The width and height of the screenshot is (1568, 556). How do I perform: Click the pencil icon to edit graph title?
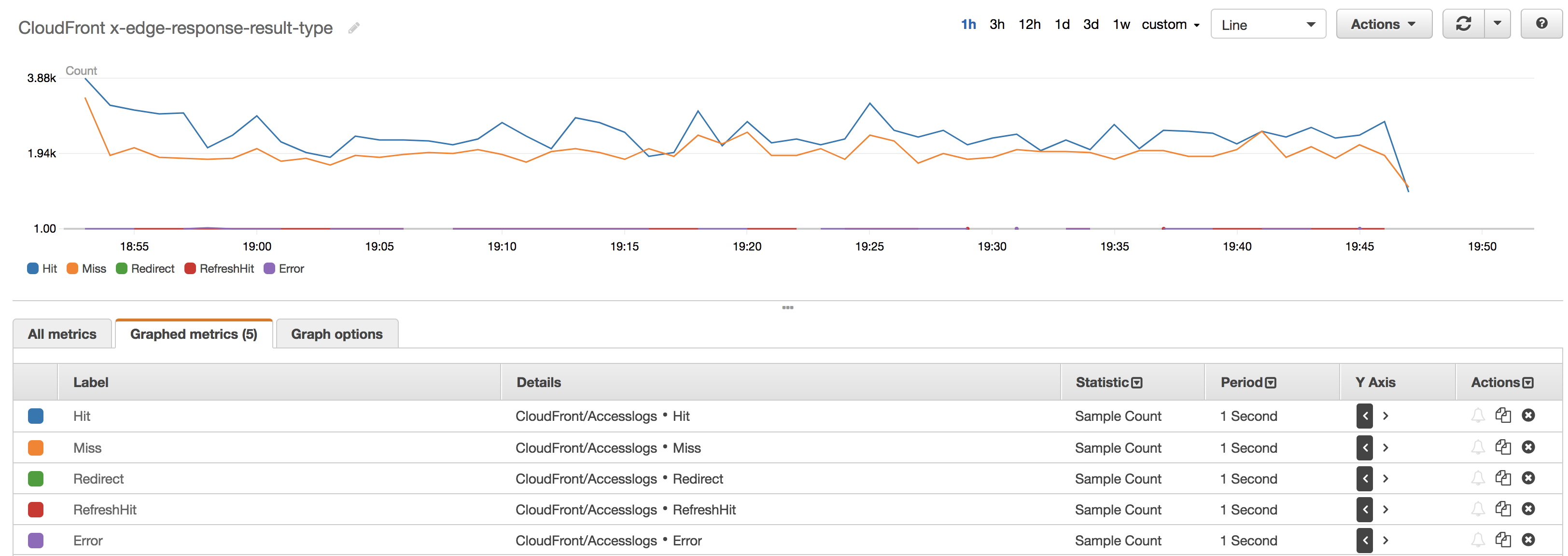[354, 28]
